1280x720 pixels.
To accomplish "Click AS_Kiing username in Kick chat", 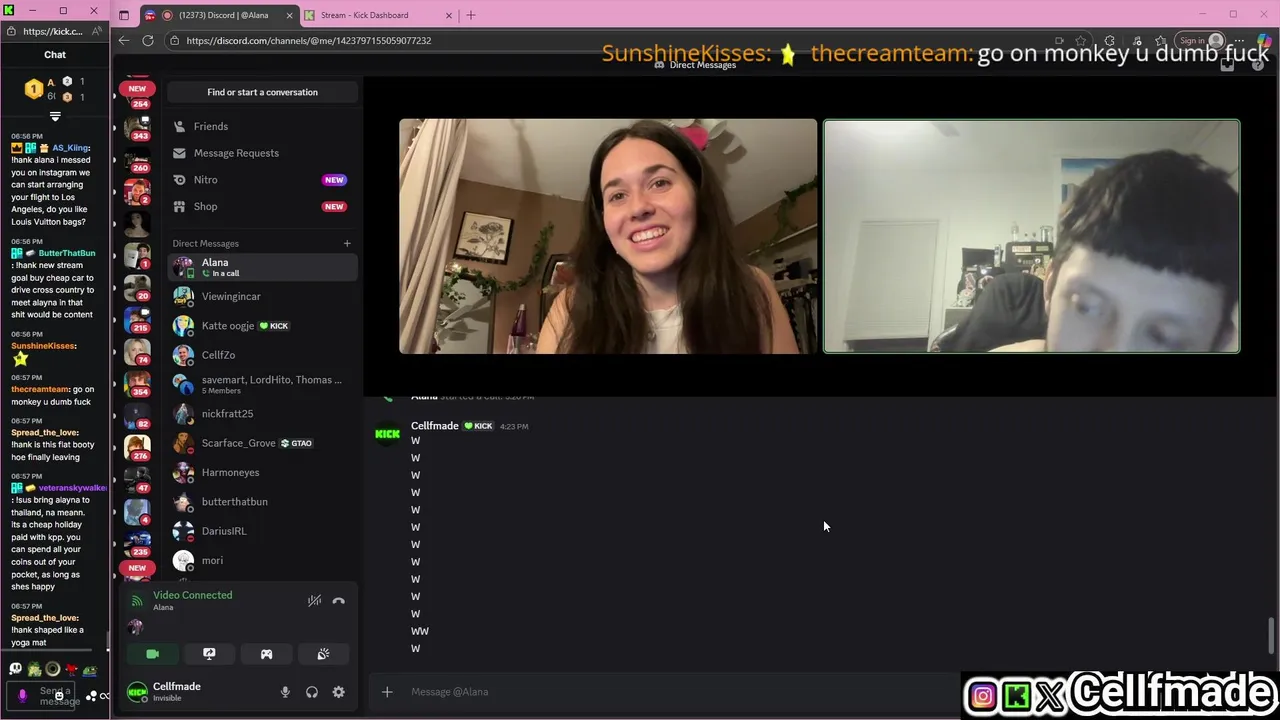I will point(71,148).
